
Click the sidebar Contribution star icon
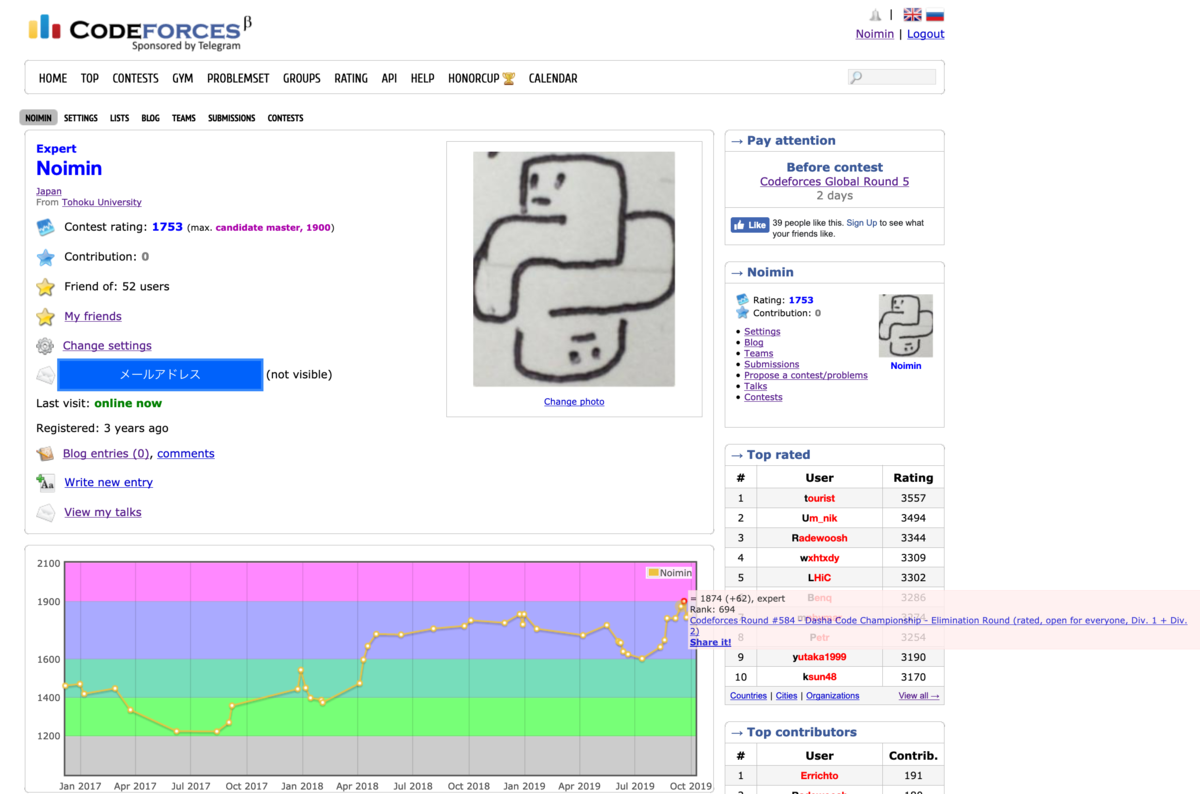click(x=742, y=313)
